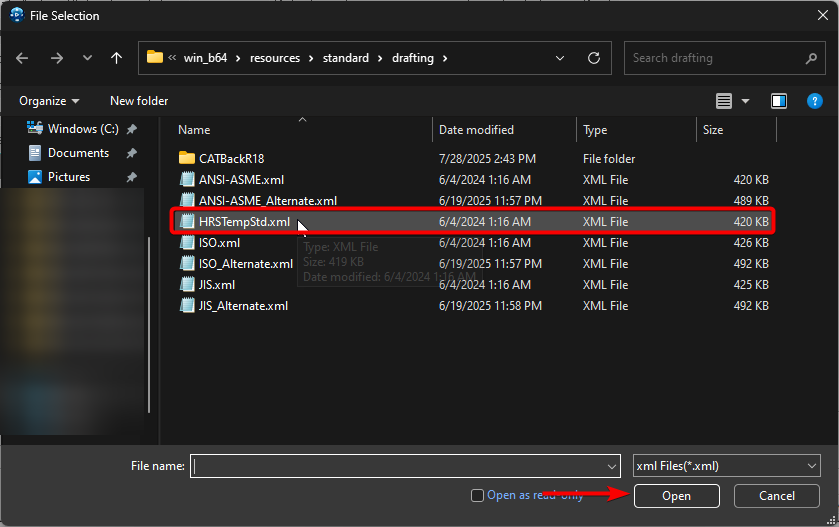The height and width of the screenshot is (527, 839).
Task: Click the Open button
Action: tap(676, 496)
